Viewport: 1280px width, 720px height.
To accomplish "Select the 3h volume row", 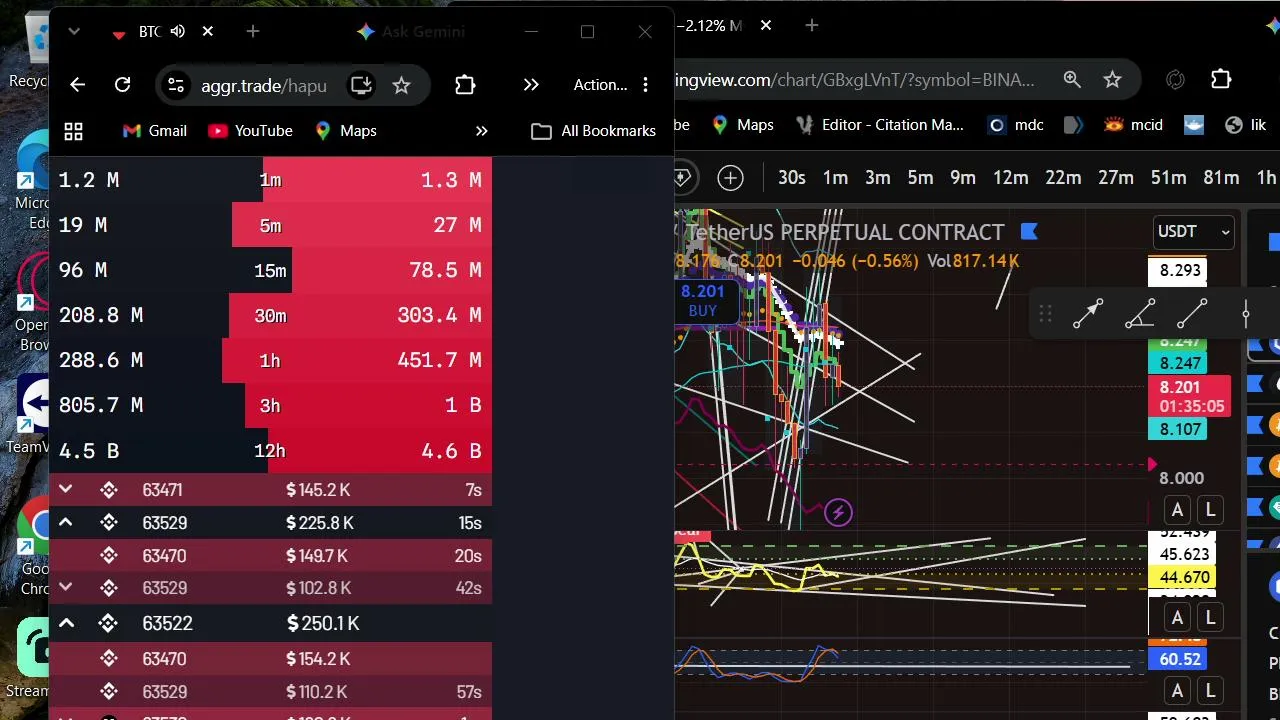I will (270, 405).
